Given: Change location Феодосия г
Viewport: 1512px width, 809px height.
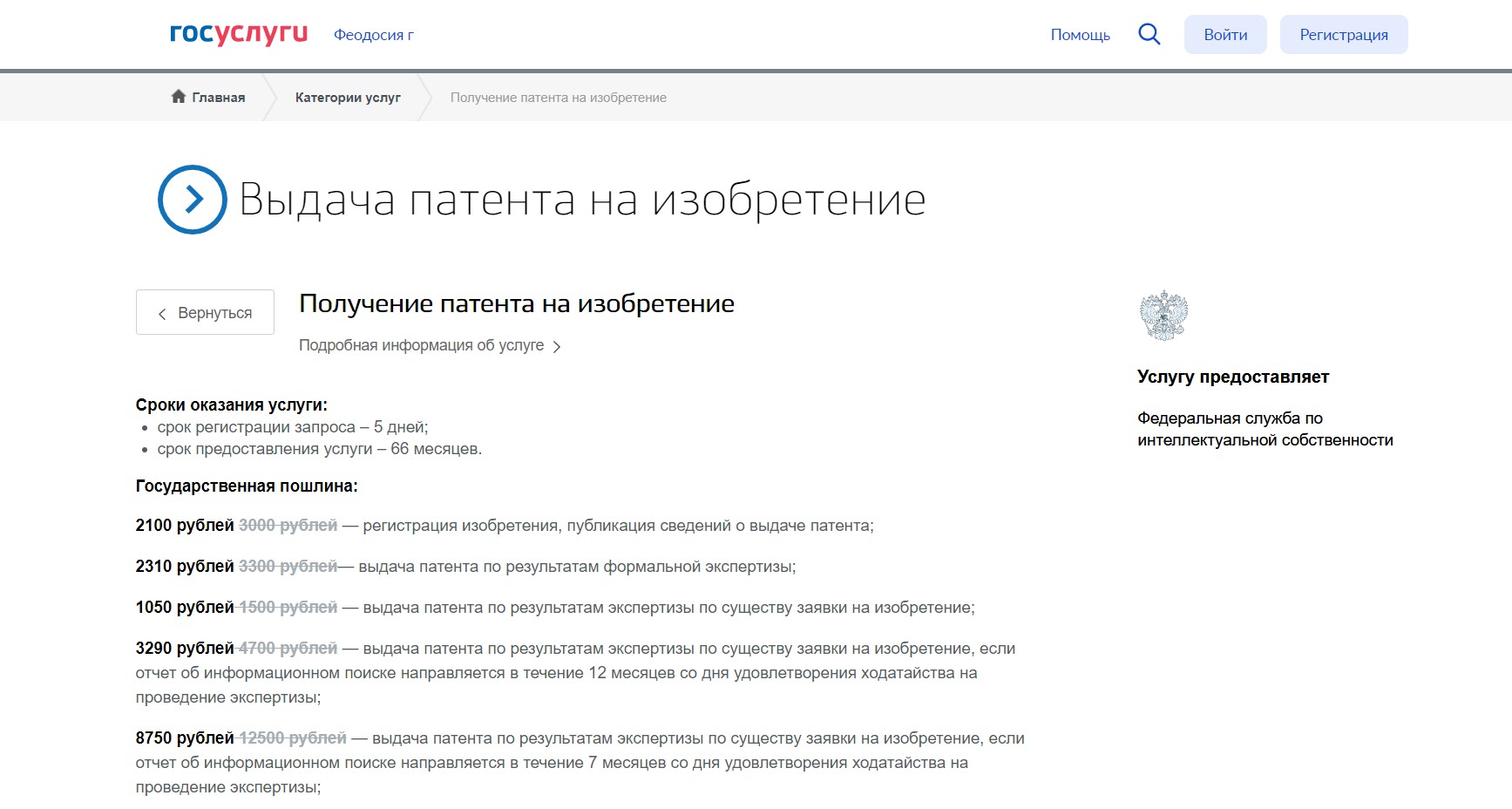Looking at the screenshot, I should [x=374, y=35].
